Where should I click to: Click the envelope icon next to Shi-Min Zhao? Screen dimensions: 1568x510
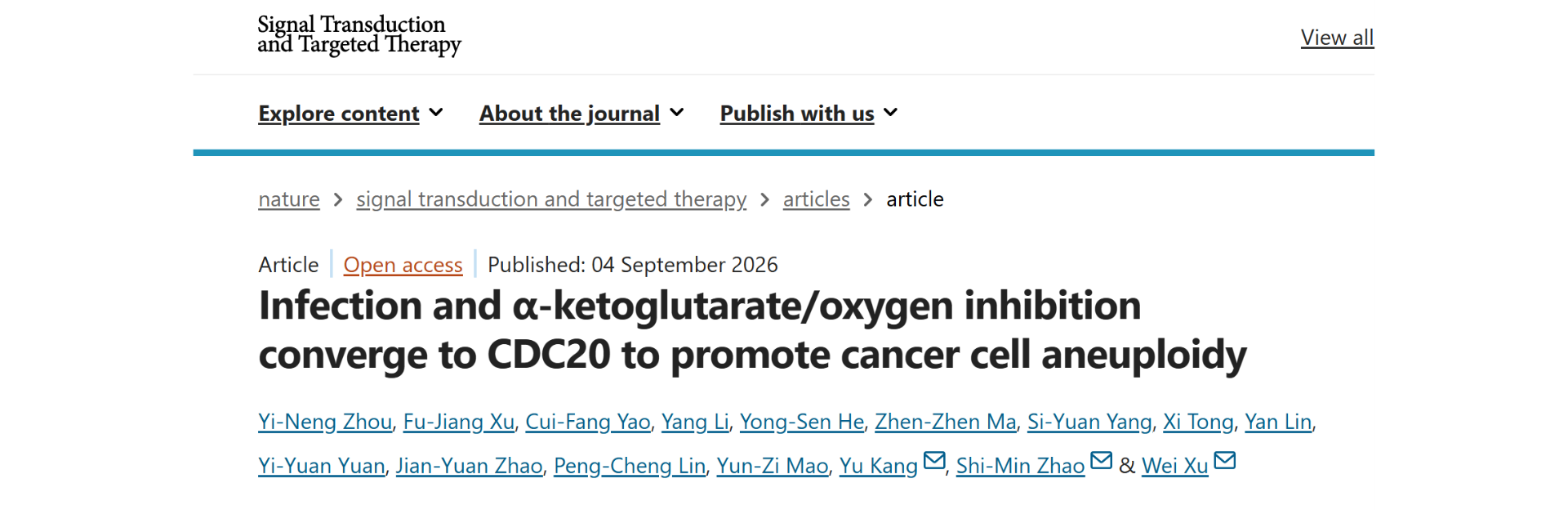pyautogui.click(x=1102, y=462)
